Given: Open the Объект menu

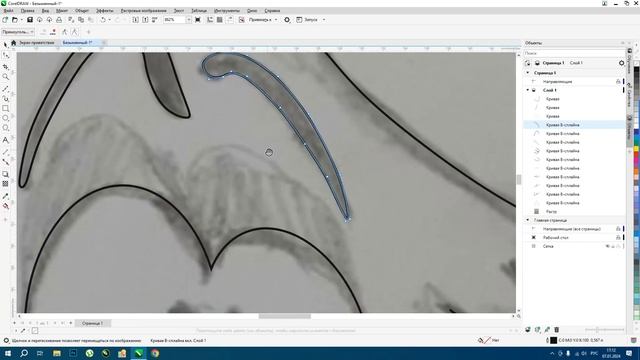Looking at the screenshot, I should coord(82,11).
